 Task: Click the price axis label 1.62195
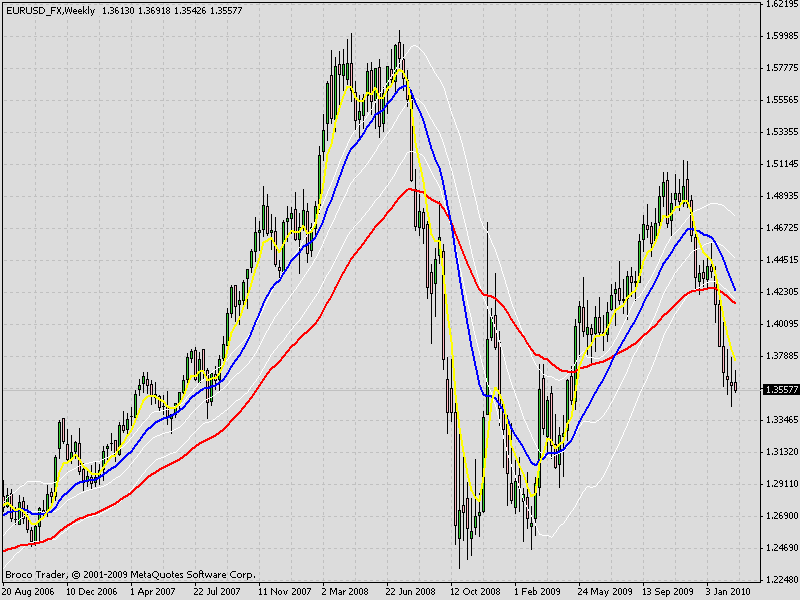point(782,4)
